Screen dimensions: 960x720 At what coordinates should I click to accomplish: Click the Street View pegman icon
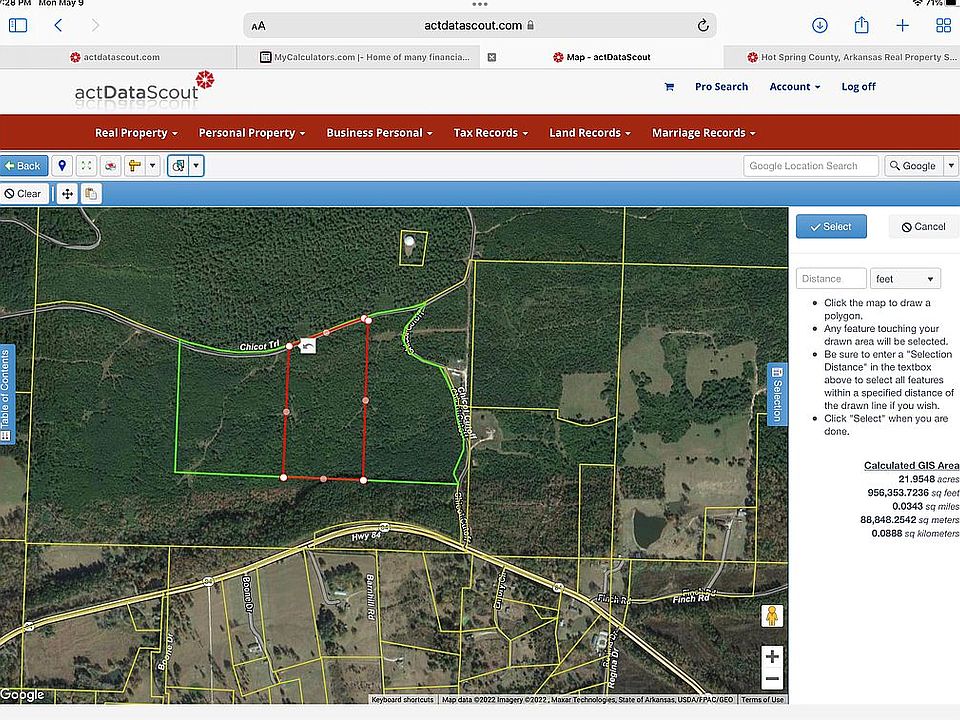point(772,616)
